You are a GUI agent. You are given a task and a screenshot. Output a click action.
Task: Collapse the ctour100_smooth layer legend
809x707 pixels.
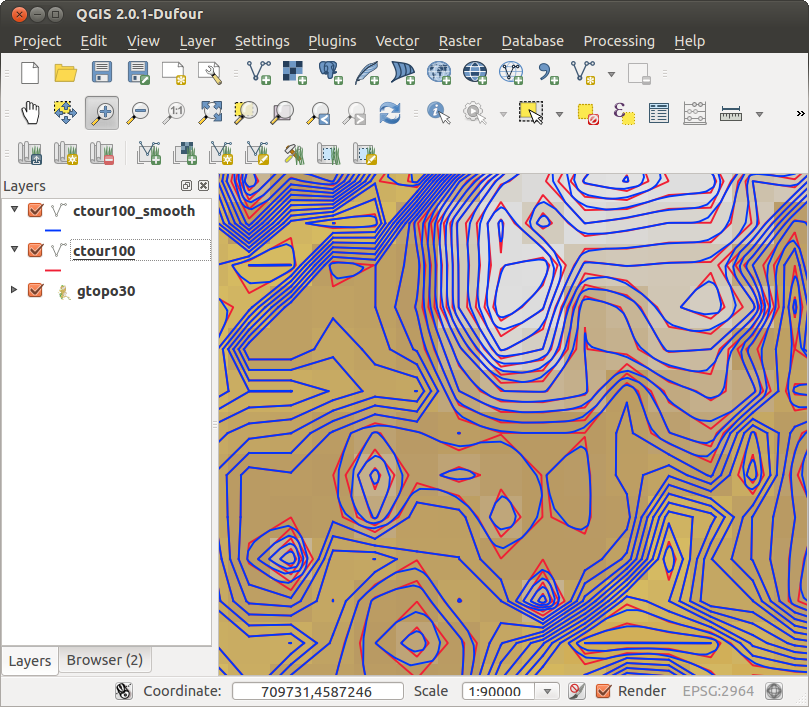[x=14, y=210]
